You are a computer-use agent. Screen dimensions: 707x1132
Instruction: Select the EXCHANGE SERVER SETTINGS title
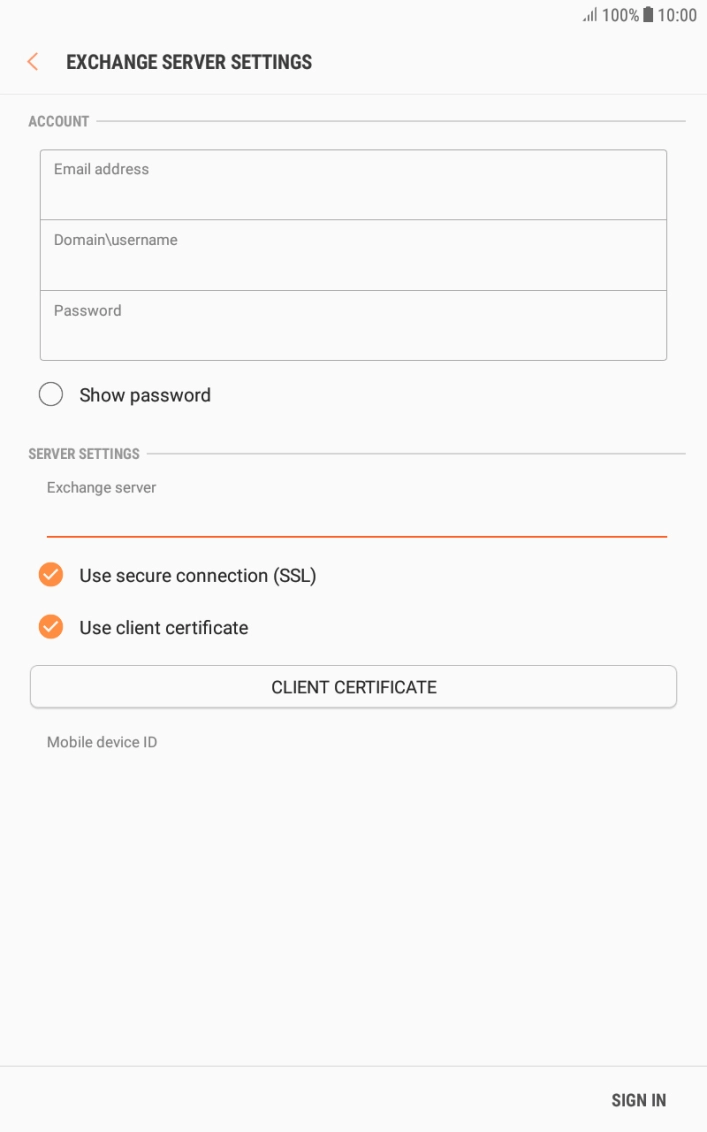(x=188, y=61)
